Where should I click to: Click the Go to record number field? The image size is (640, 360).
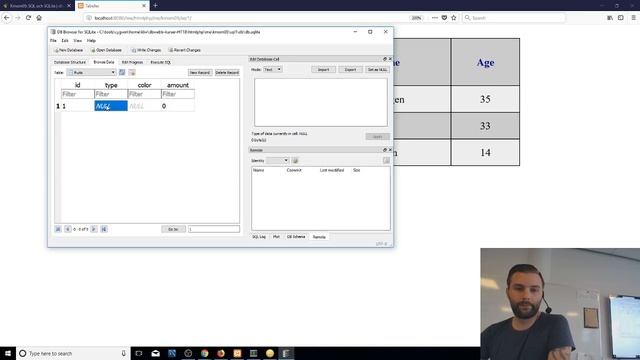[x=214, y=229]
